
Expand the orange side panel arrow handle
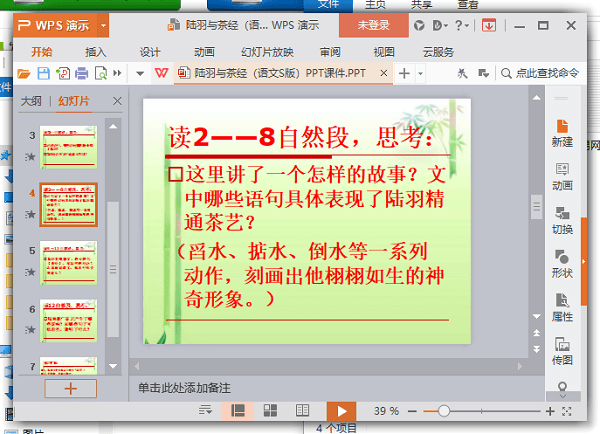point(584,262)
